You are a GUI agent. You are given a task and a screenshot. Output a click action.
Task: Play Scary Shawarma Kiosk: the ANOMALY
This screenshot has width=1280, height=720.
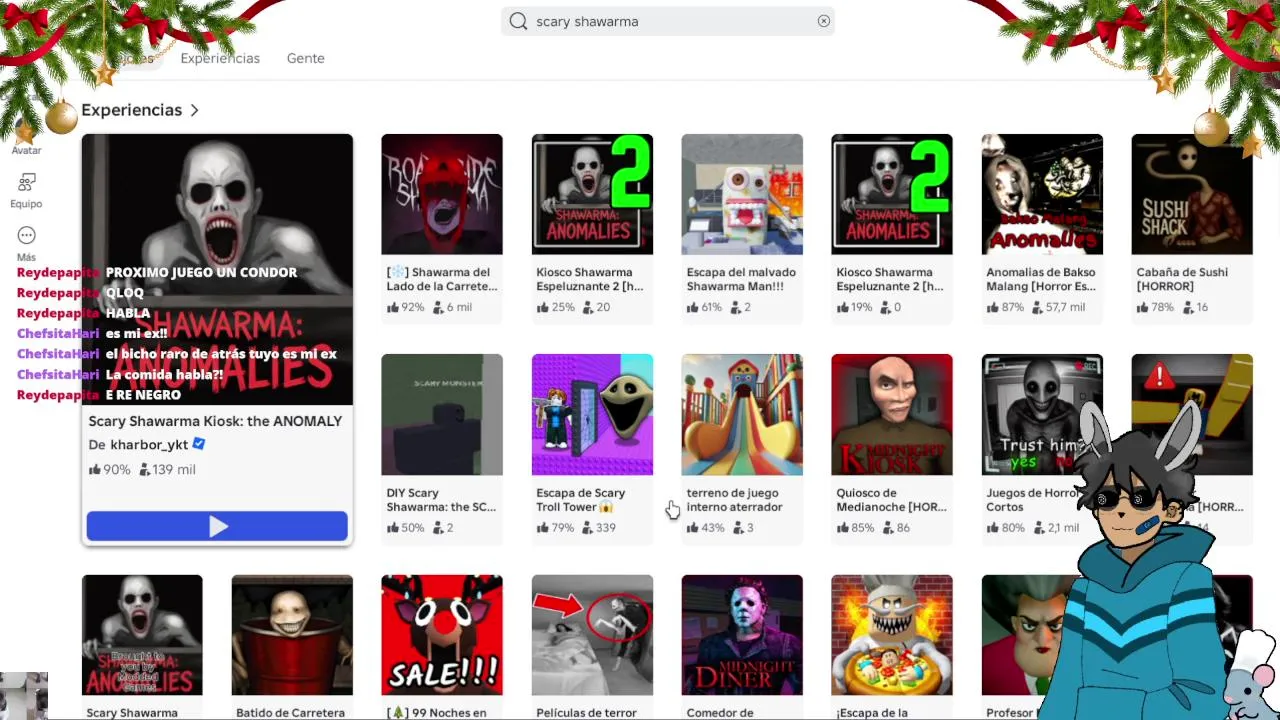[217, 526]
